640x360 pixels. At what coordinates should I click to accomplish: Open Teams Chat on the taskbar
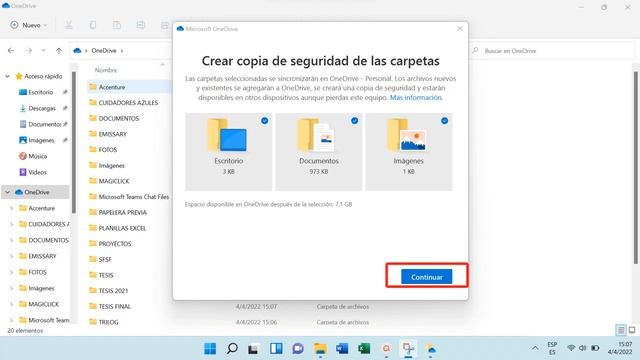298,349
